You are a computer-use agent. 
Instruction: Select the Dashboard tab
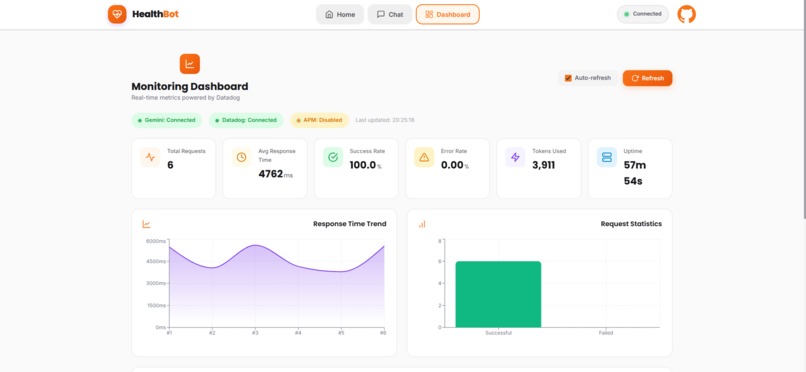[x=448, y=14]
